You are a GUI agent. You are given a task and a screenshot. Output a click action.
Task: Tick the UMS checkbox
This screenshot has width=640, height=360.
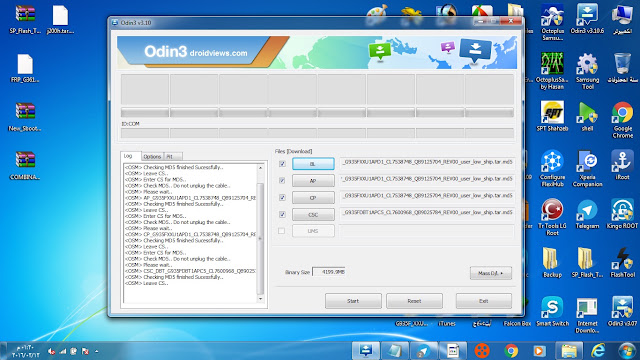282,231
